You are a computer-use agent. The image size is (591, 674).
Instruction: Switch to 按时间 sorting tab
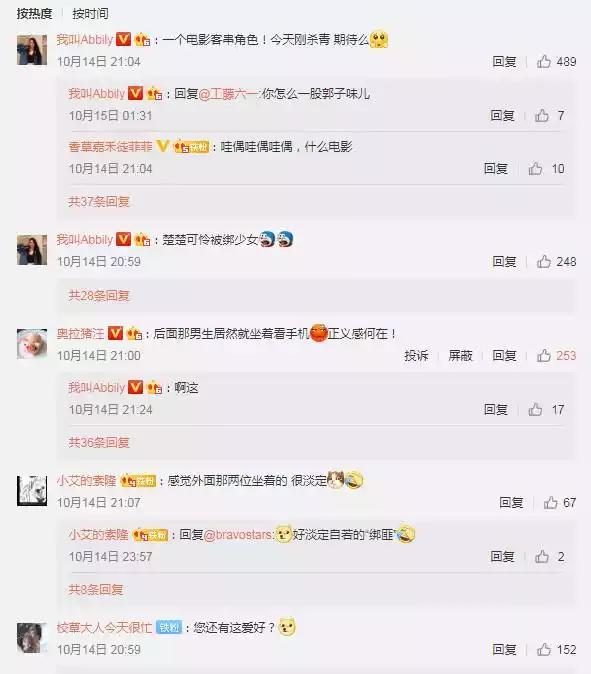(90, 14)
